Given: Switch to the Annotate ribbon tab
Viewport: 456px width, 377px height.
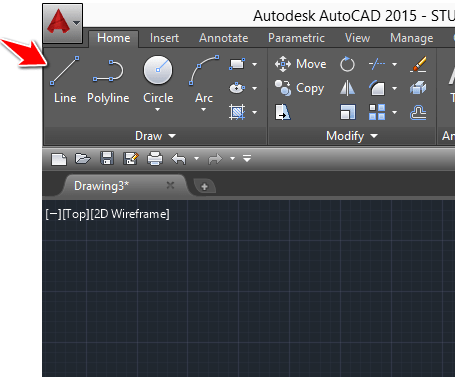Looking at the screenshot, I should pos(223,38).
